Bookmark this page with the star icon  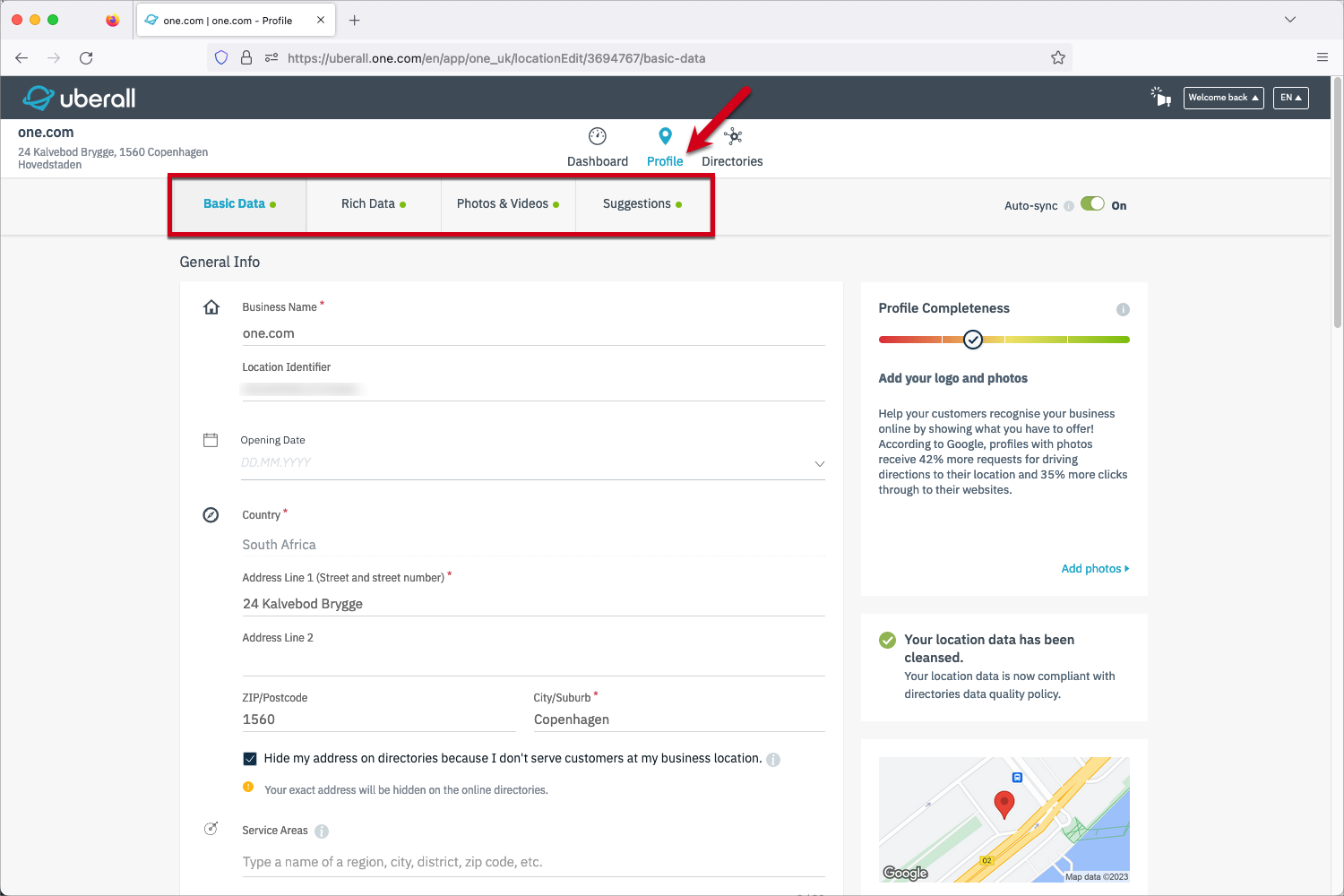pyautogui.click(x=1057, y=58)
